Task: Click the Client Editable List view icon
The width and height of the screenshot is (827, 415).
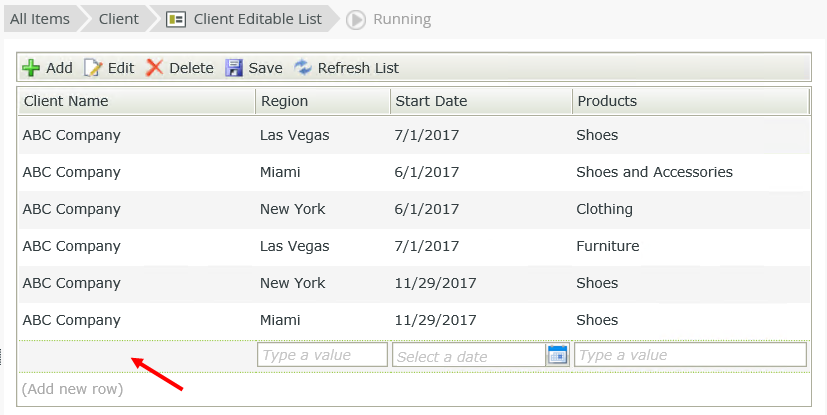Action: coord(176,19)
